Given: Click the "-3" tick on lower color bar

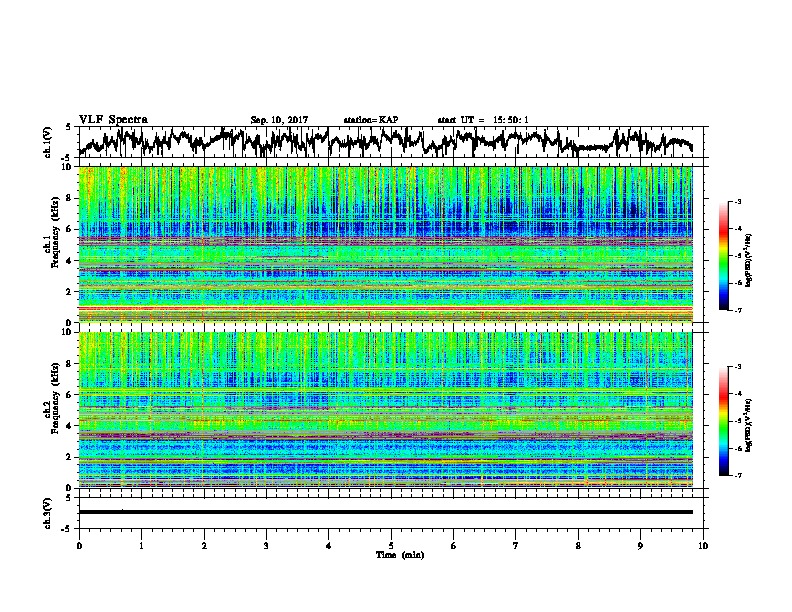Looking at the screenshot, I should pyautogui.click(x=737, y=367).
